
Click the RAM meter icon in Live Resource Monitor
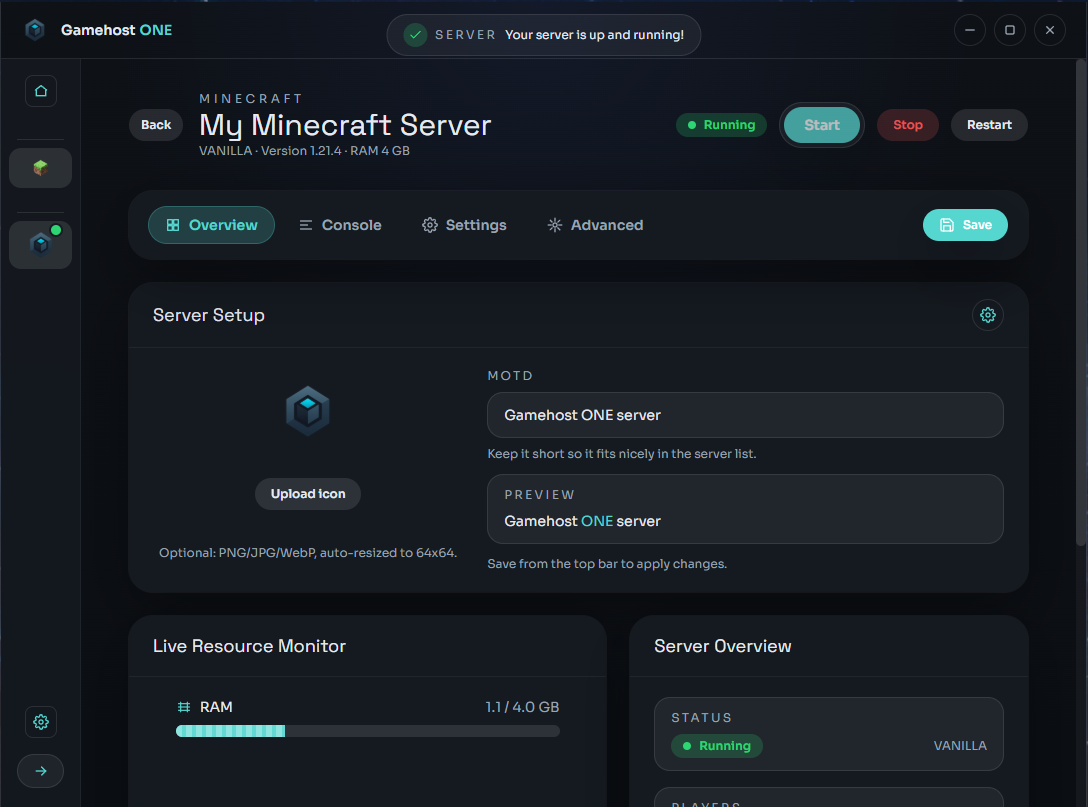184,706
